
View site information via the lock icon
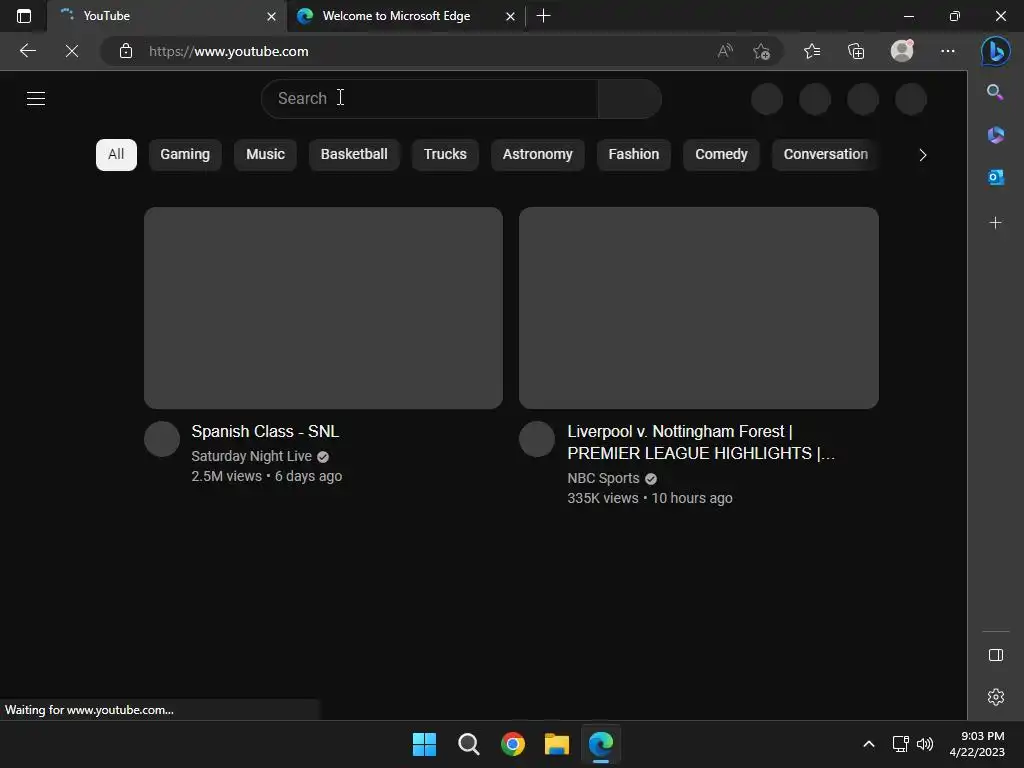126,51
